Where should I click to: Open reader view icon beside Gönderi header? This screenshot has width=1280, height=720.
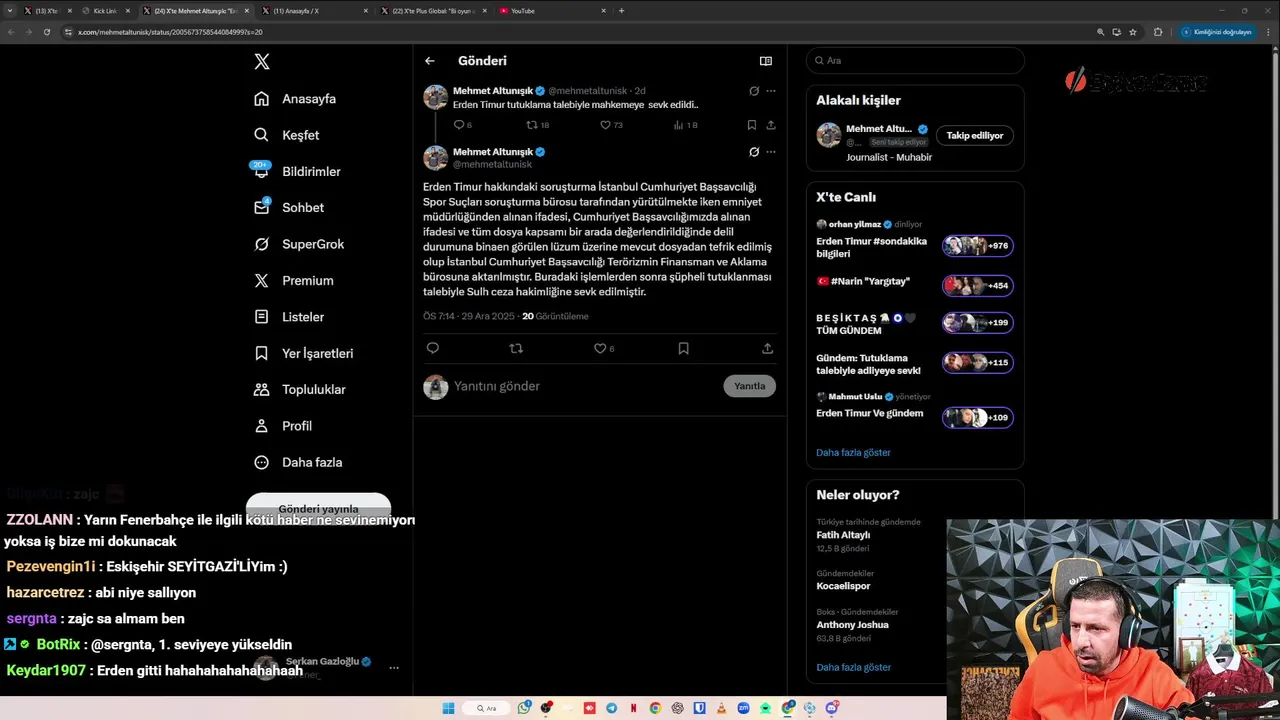[766, 61]
